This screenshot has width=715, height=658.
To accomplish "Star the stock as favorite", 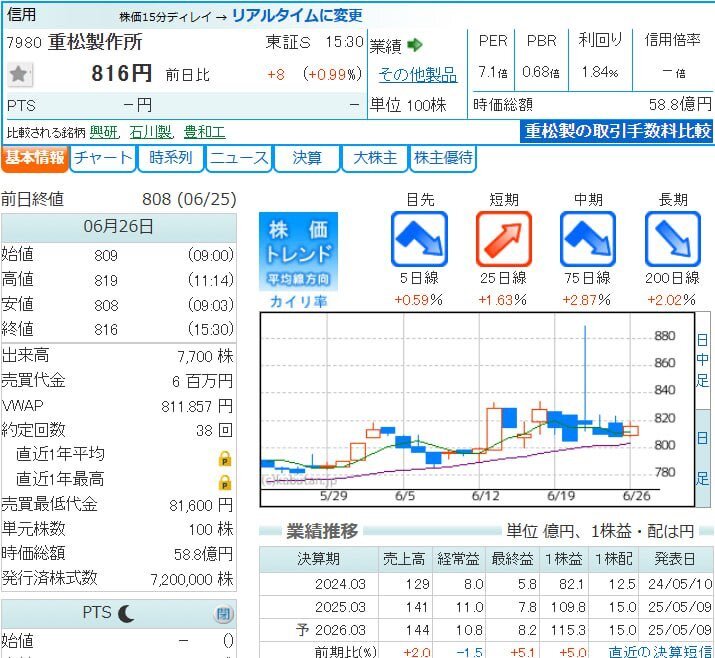I will [20, 74].
